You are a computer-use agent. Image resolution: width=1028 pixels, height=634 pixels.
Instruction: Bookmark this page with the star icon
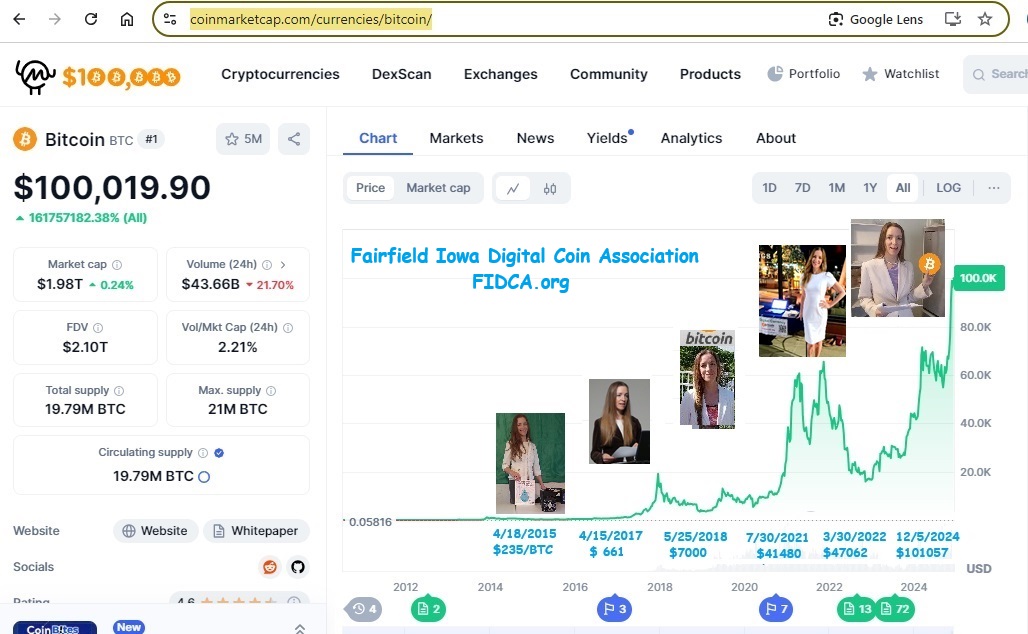985,19
